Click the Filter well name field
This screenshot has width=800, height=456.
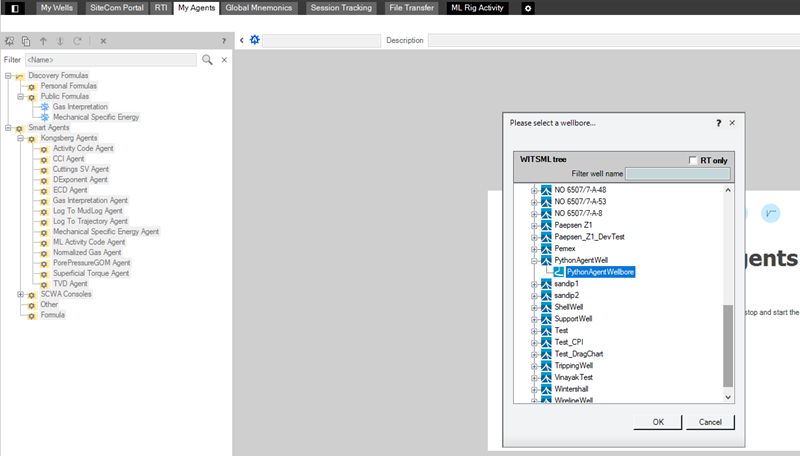678,173
